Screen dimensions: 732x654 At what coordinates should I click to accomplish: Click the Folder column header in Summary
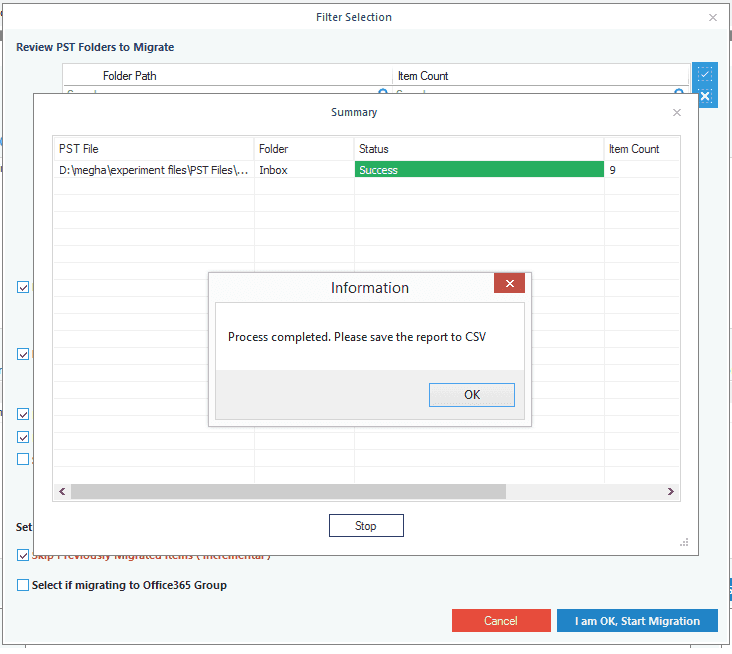coord(304,149)
